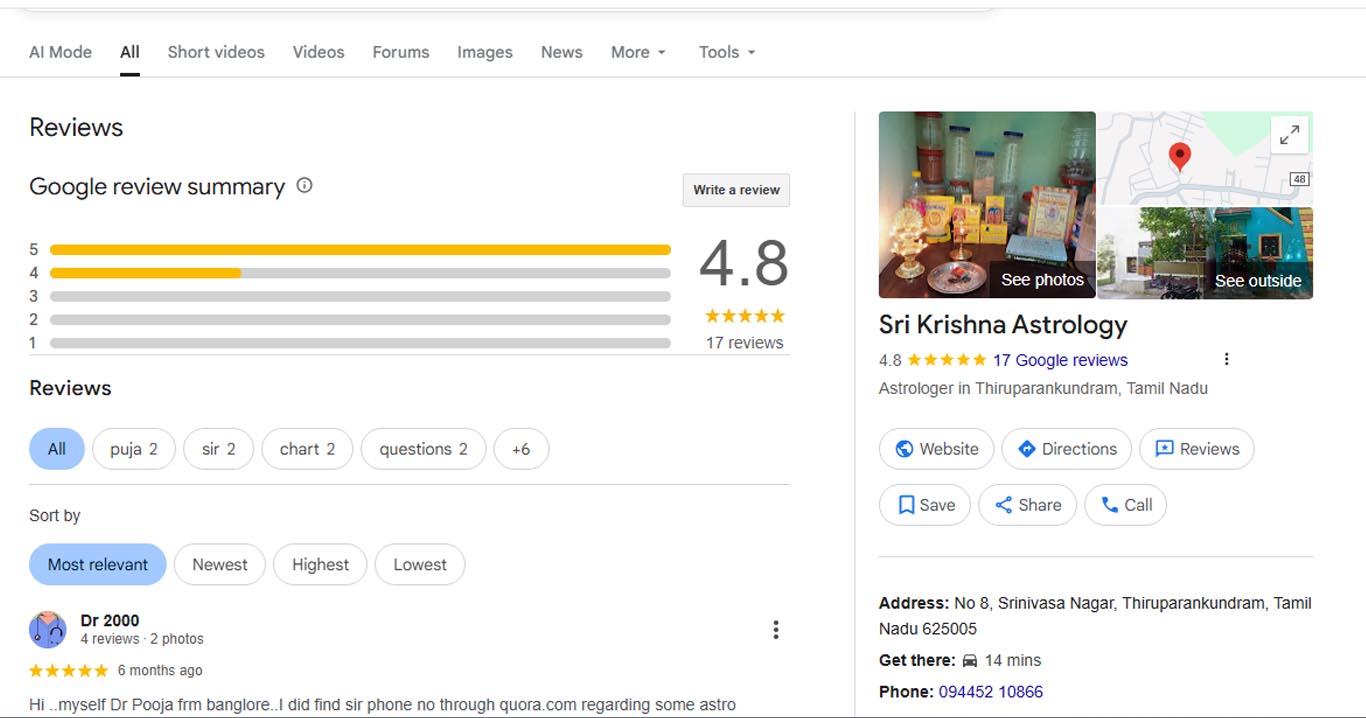This screenshot has height=718, width=1366.
Task: Switch to the Images tab
Action: pos(485,52)
